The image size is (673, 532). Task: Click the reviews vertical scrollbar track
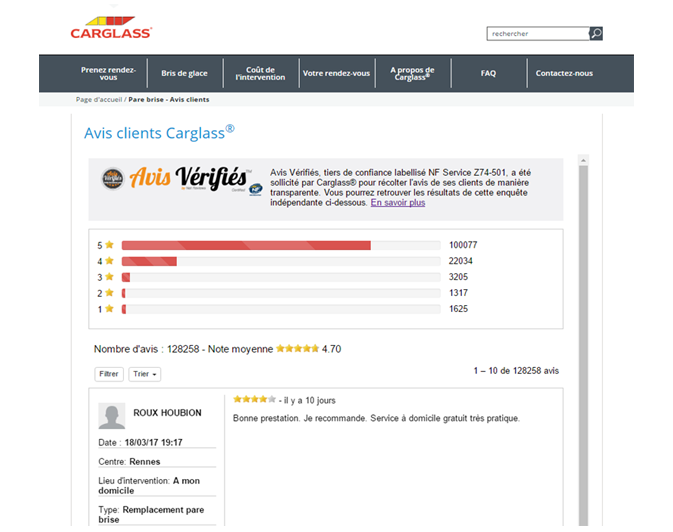pos(583,345)
